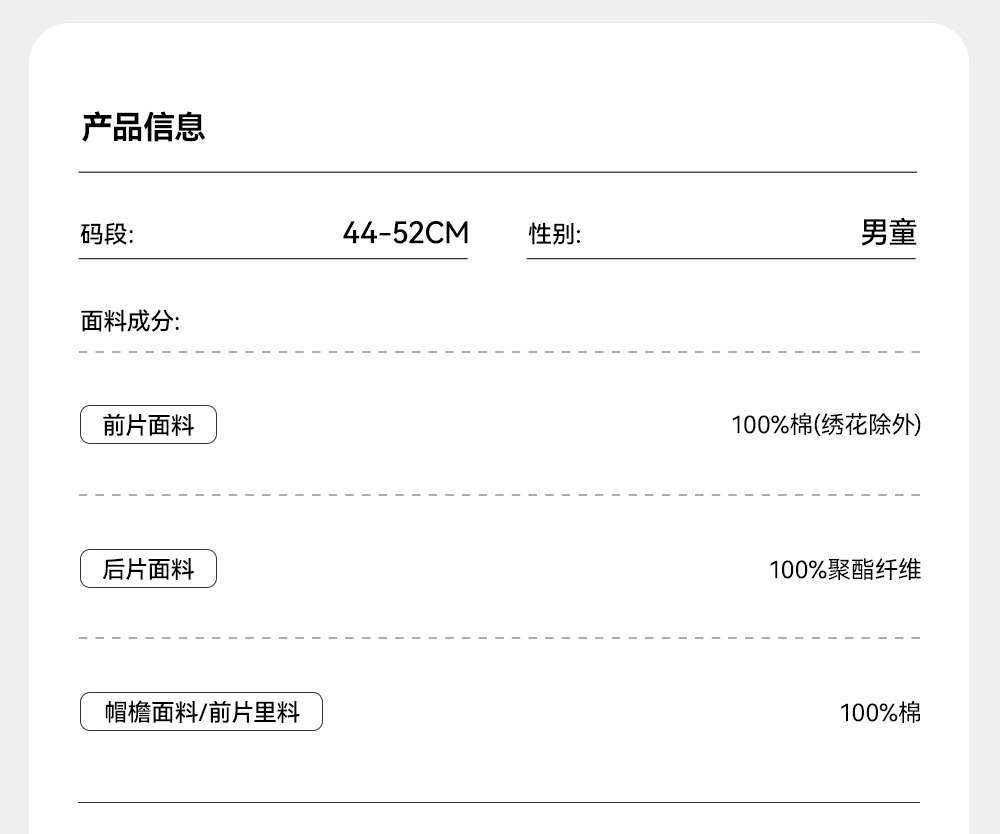
Task: Select the 前片面料 tag
Action: pyautogui.click(x=148, y=426)
